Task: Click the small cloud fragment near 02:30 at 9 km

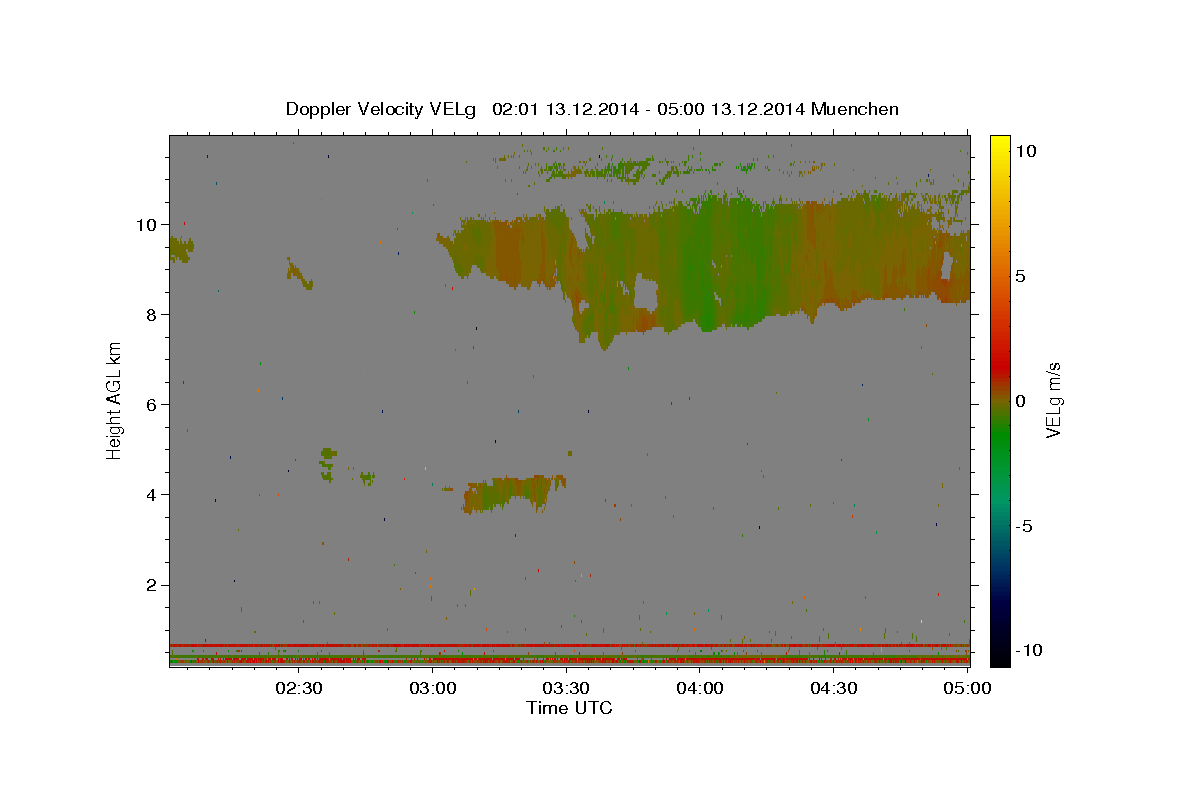Action: [x=299, y=273]
